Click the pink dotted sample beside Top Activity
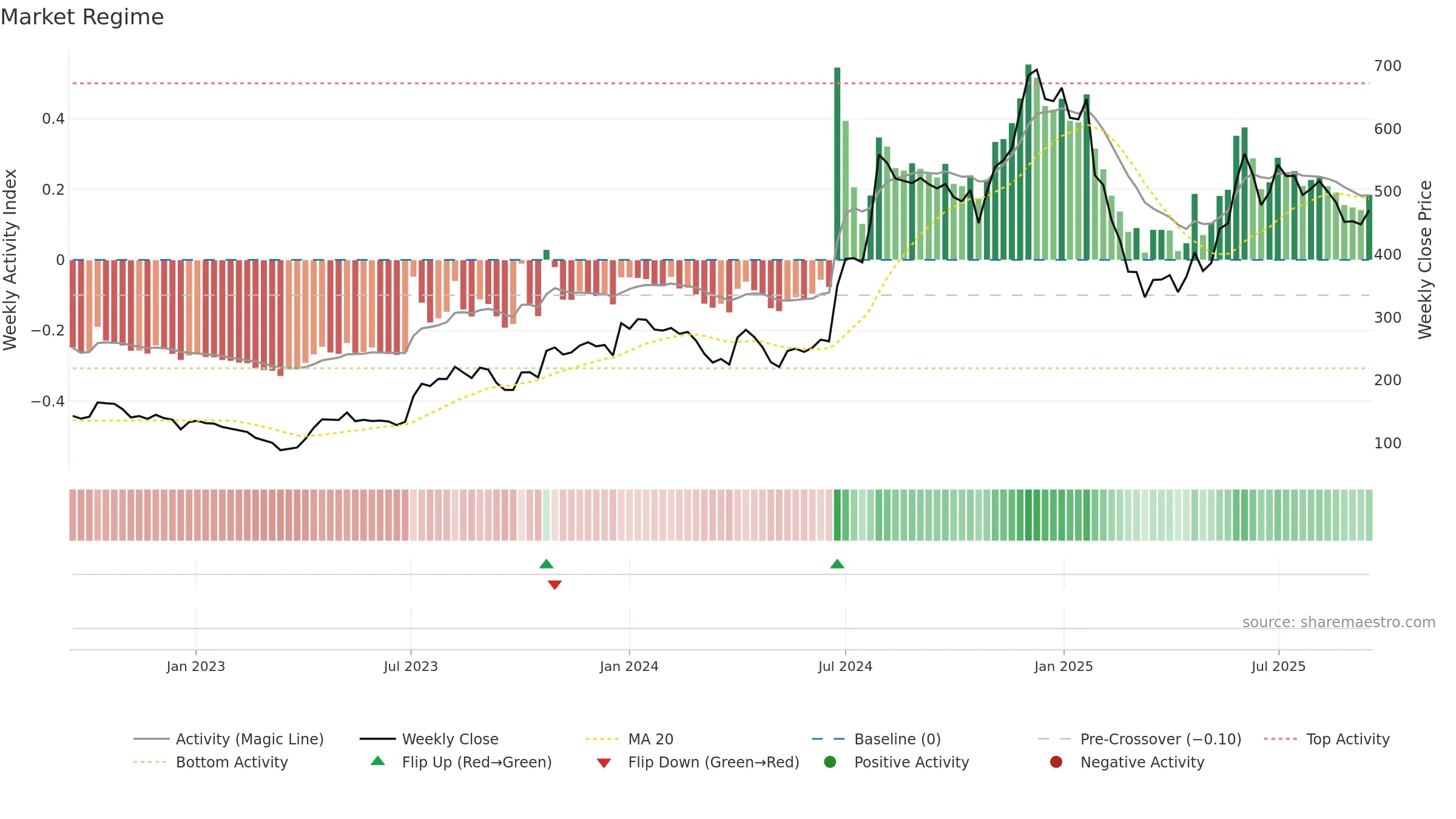Screen dimensions: 1456x819 point(1282,739)
